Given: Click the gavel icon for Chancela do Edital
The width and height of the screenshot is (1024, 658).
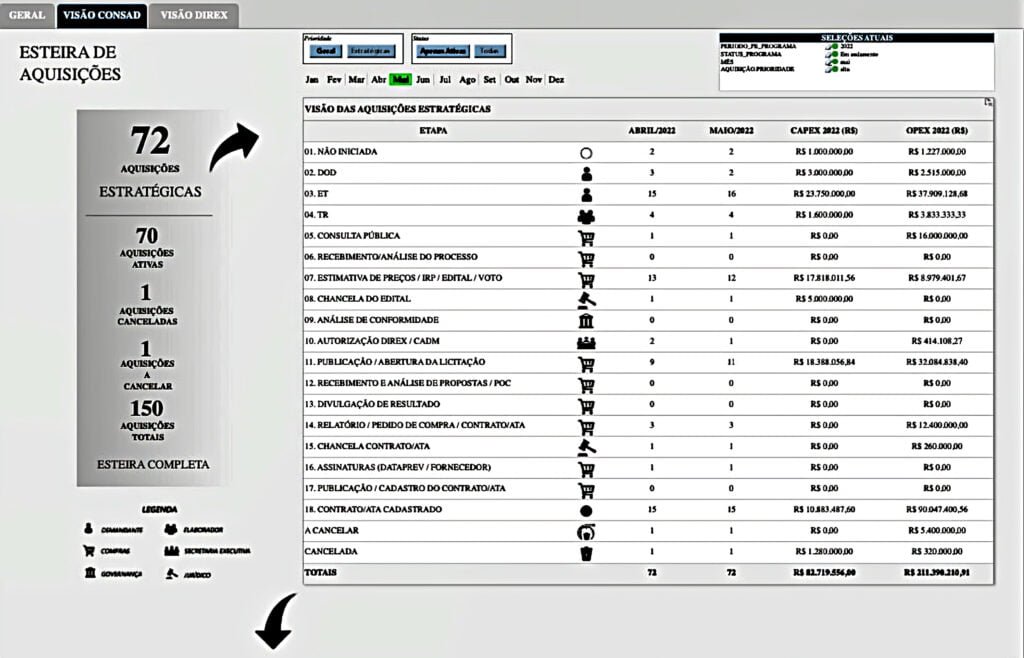Looking at the screenshot, I should point(586,299).
